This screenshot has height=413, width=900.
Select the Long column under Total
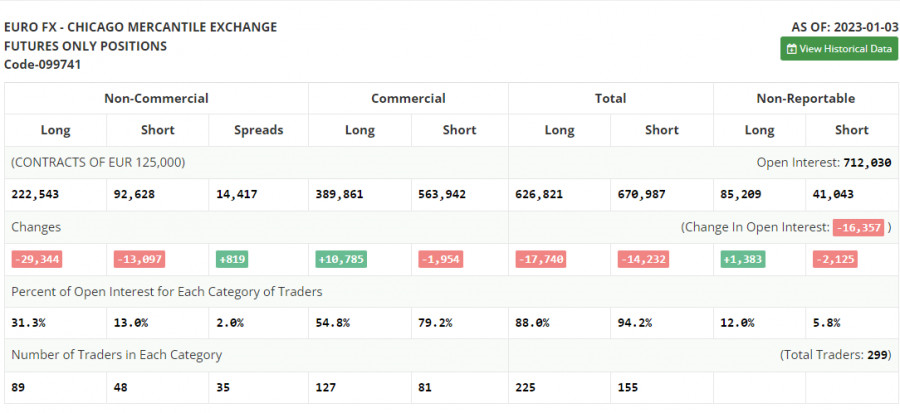560,130
